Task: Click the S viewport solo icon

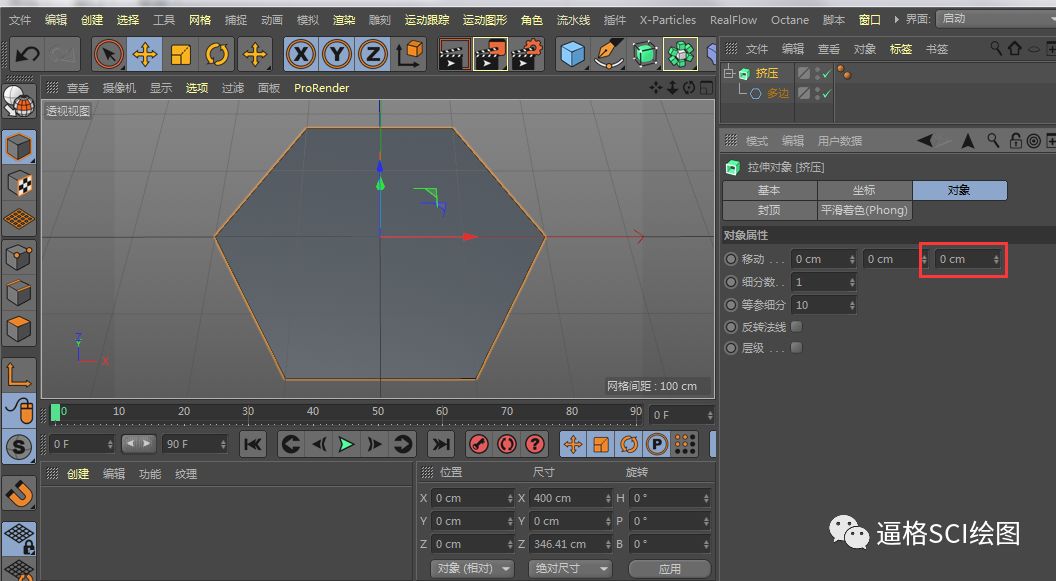Action: coord(19,446)
